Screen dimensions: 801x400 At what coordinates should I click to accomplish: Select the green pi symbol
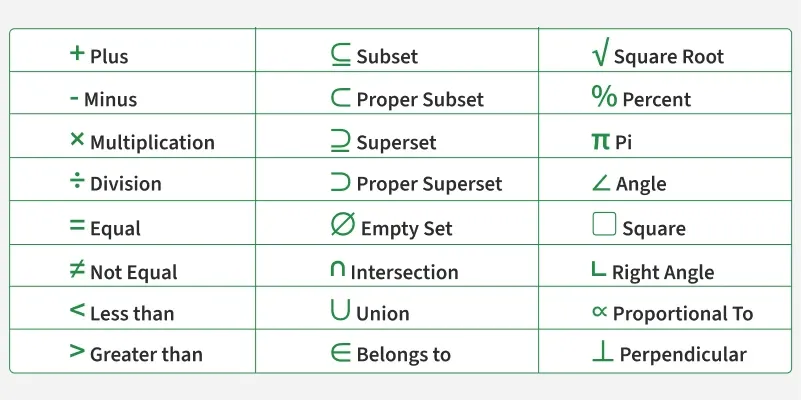pyautogui.click(x=600, y=141)
